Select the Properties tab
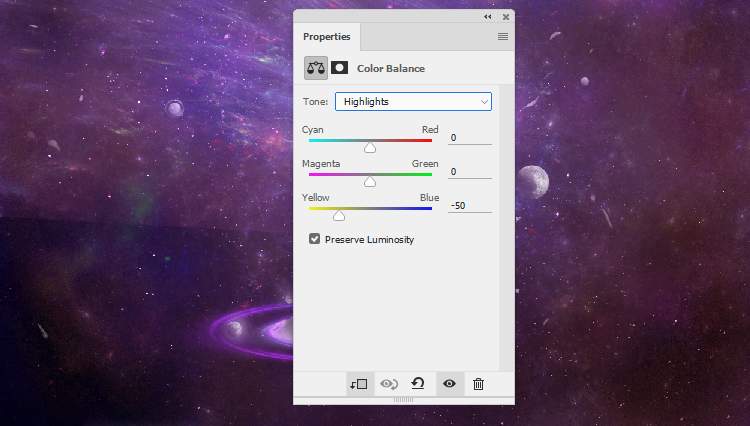The width and height of the screenshot is (750, 426). click(327, 37)
